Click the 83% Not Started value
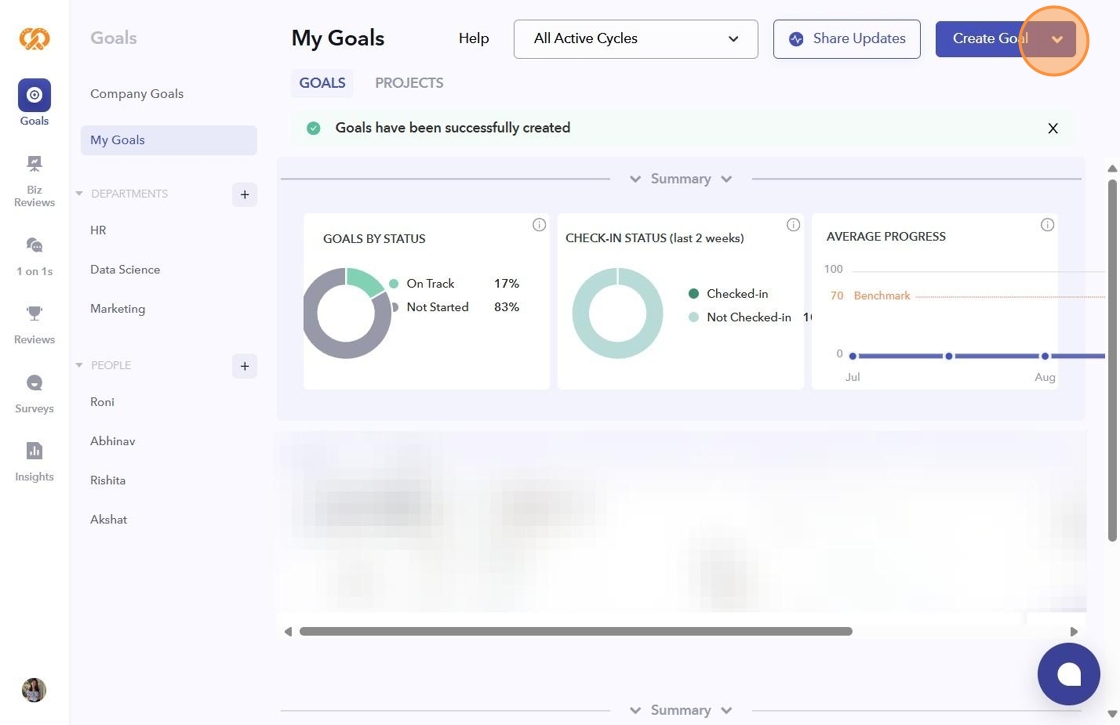 506,307
